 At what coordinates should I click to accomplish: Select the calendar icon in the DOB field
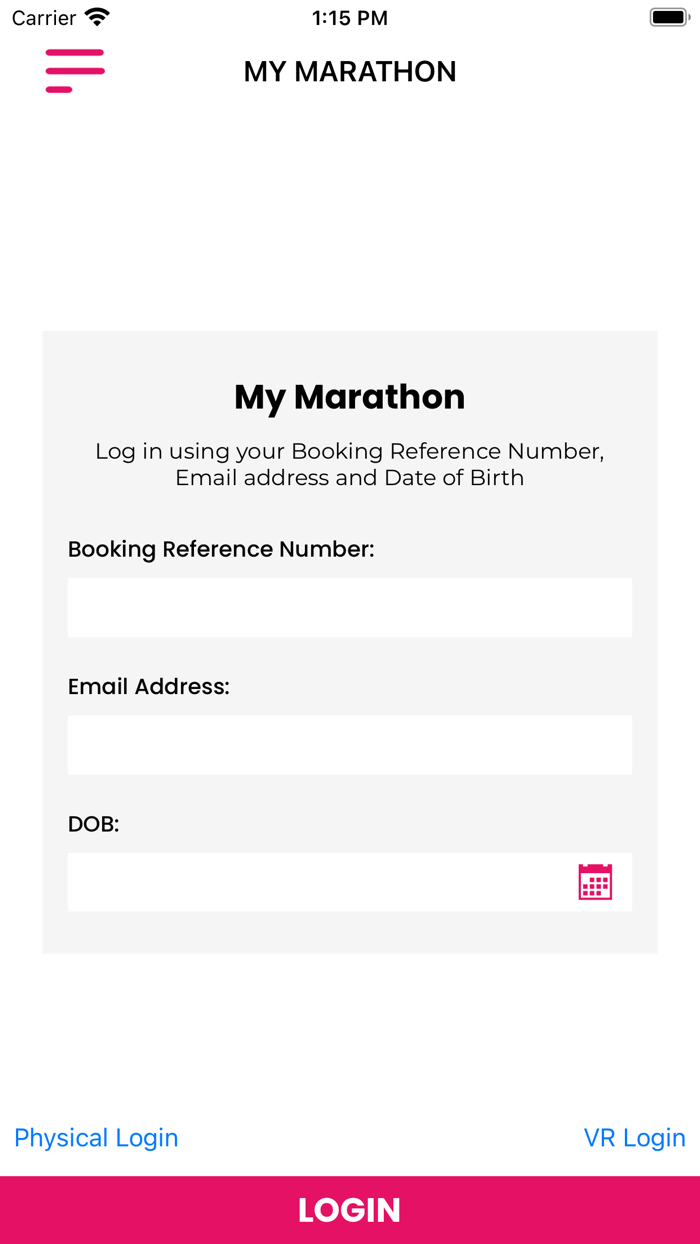coord(595,882)
